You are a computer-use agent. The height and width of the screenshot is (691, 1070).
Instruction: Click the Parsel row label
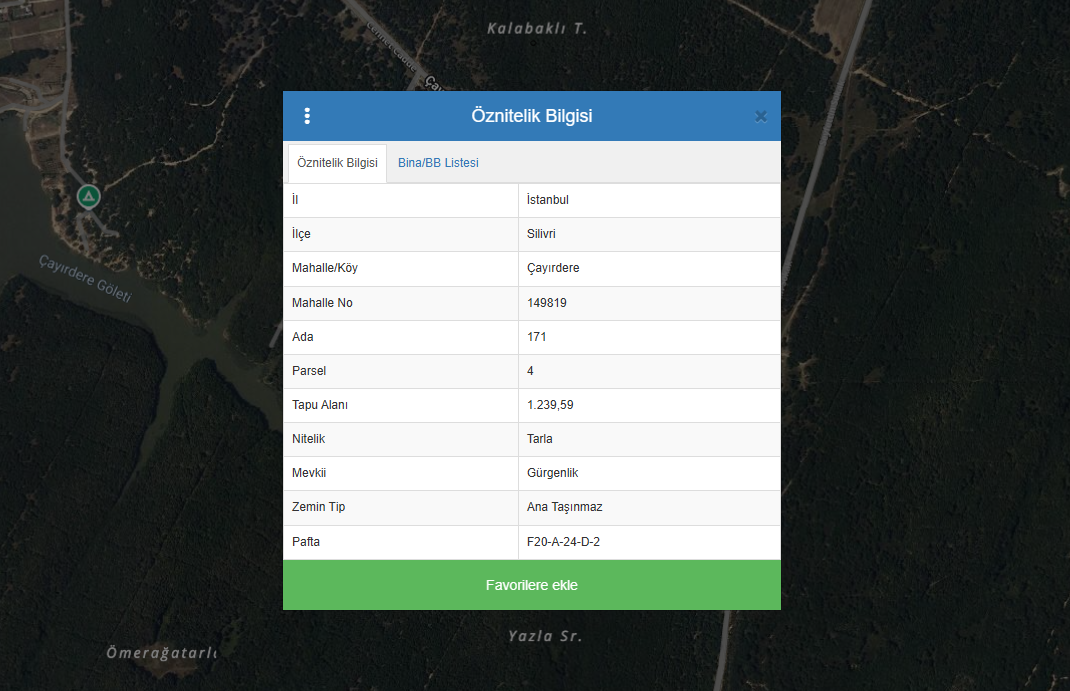(x=309, y=371)
